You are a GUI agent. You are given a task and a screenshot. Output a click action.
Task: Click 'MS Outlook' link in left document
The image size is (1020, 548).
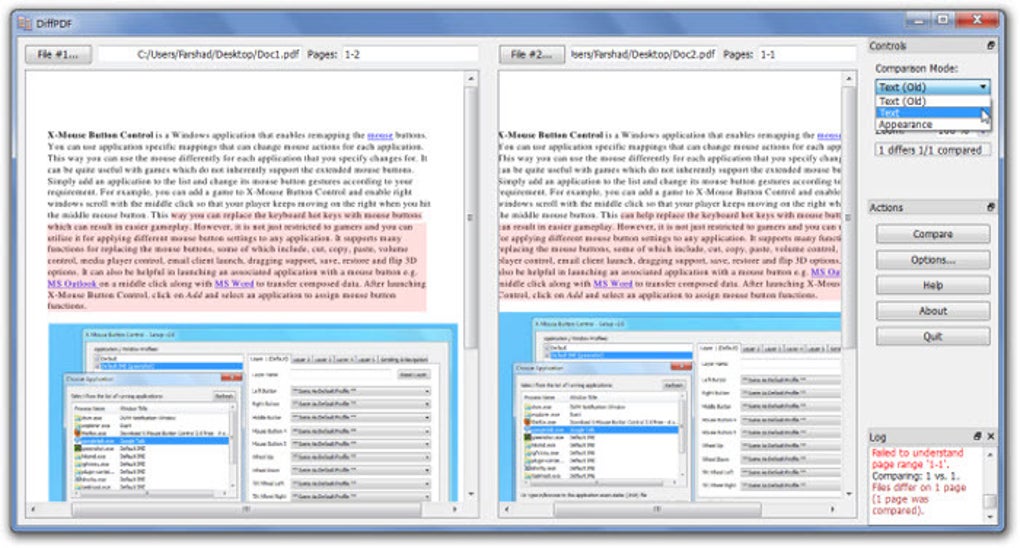72,284
